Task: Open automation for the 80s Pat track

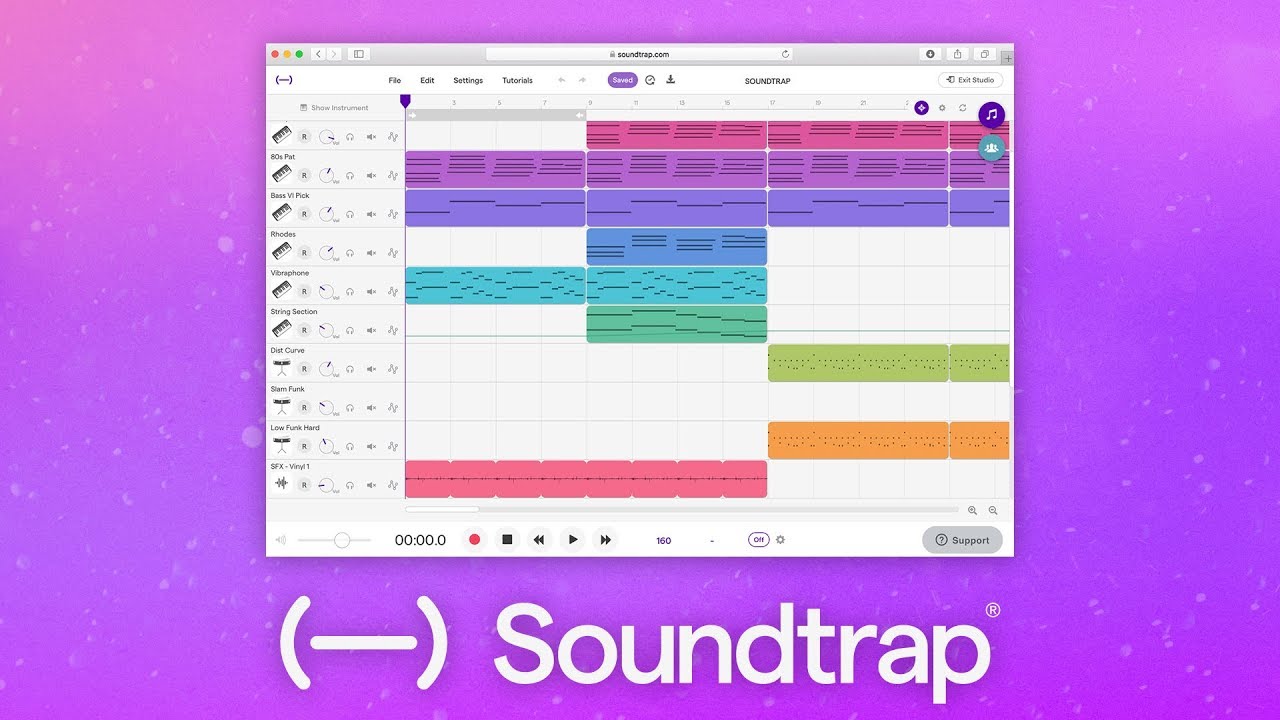Action: coord(393,175)
